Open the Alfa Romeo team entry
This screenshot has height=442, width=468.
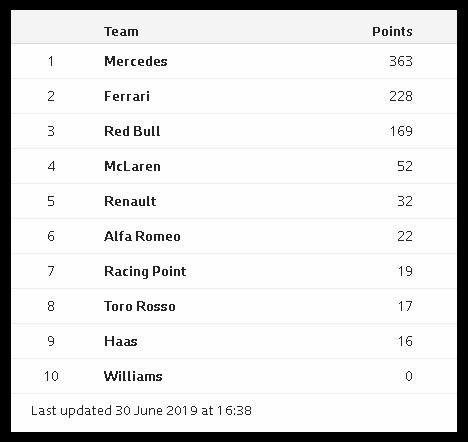[x=142, y=236]
